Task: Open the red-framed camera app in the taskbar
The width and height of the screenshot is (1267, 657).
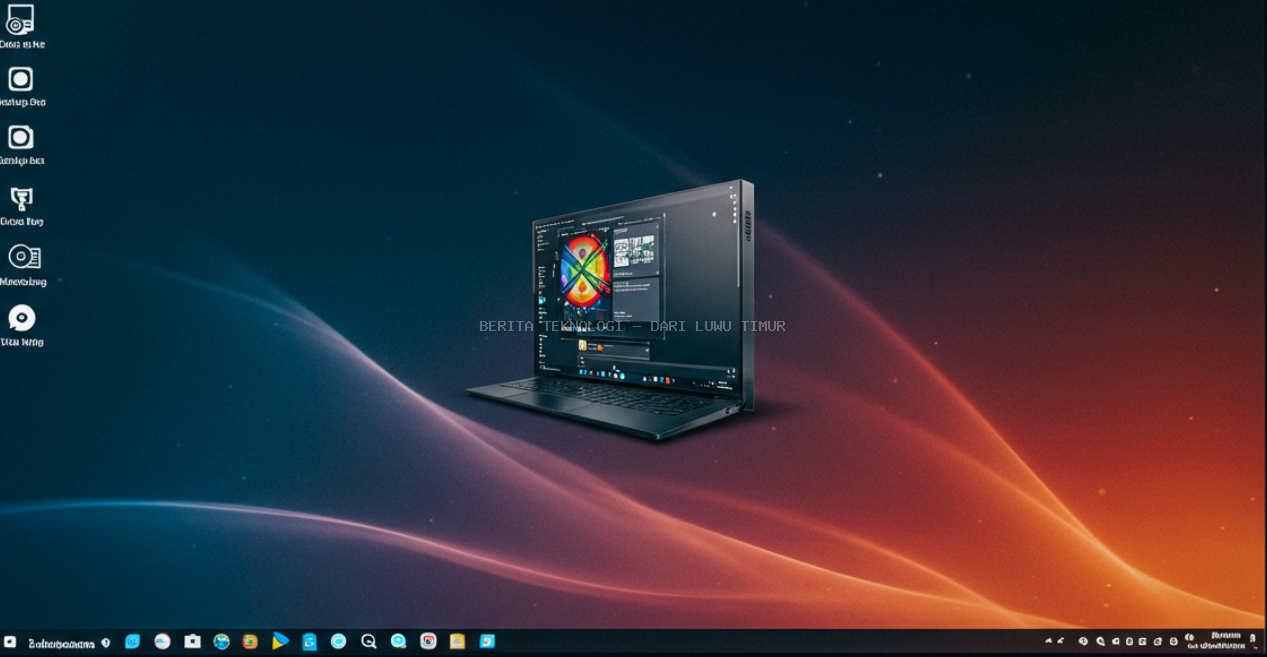Action: click(428, 642)
